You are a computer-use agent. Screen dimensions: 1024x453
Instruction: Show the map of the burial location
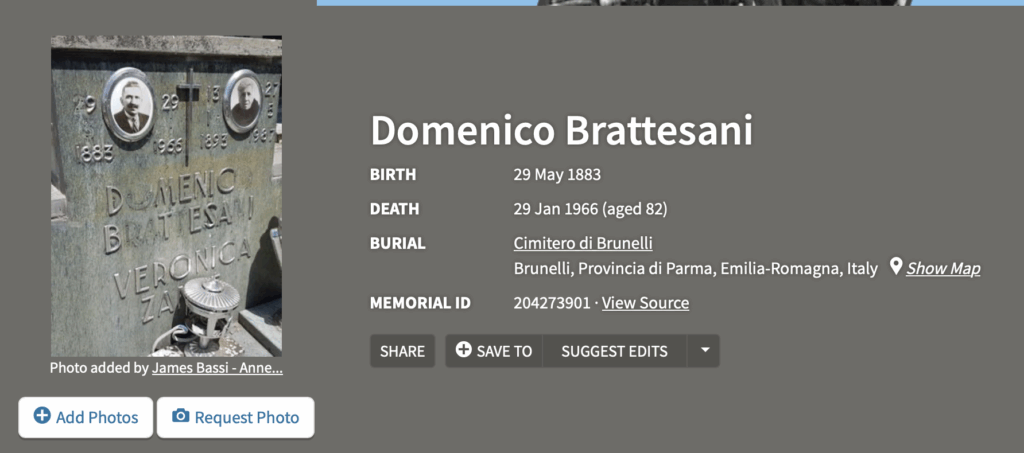point(942,268)
